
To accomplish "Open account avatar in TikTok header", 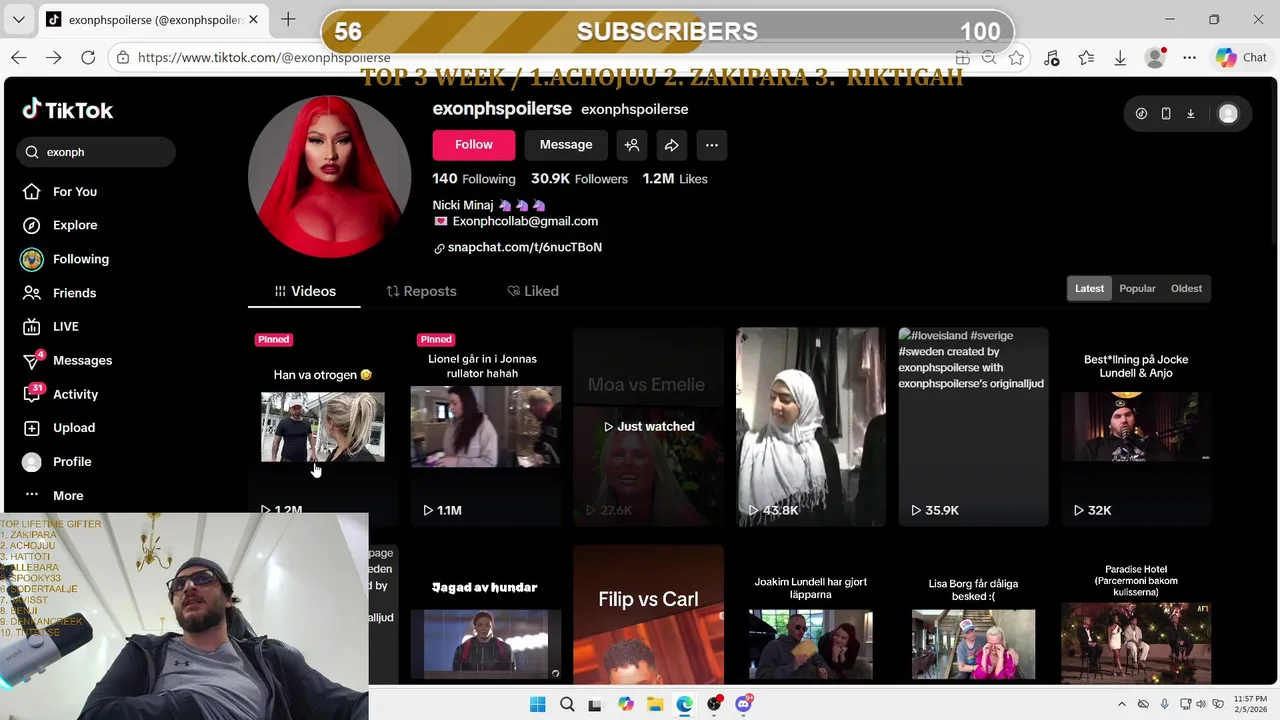I will click(x=1228, y=114).
